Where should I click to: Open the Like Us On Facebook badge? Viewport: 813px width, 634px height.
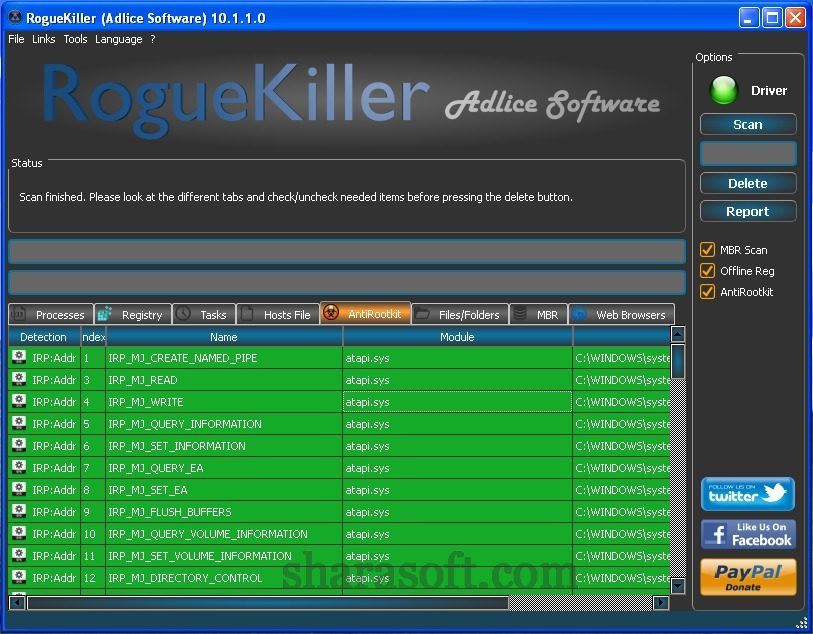(748, 534)
